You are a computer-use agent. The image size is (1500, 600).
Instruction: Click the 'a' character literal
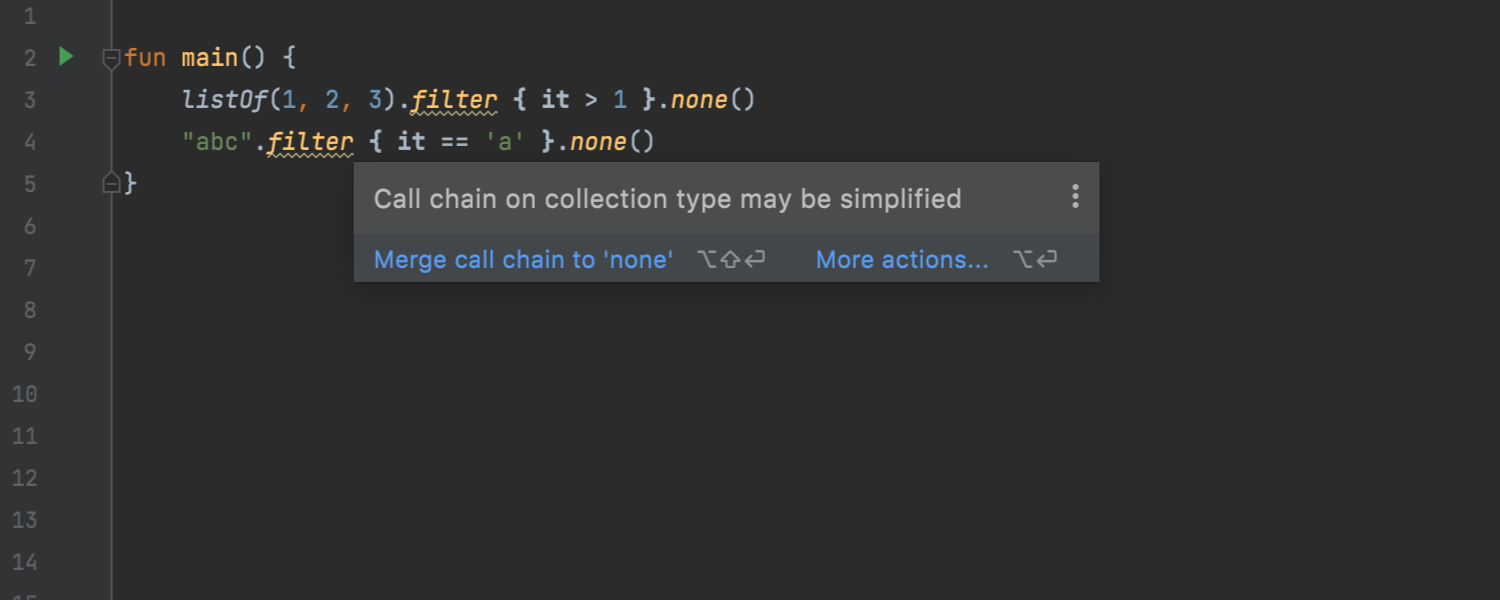click(505, 142)
